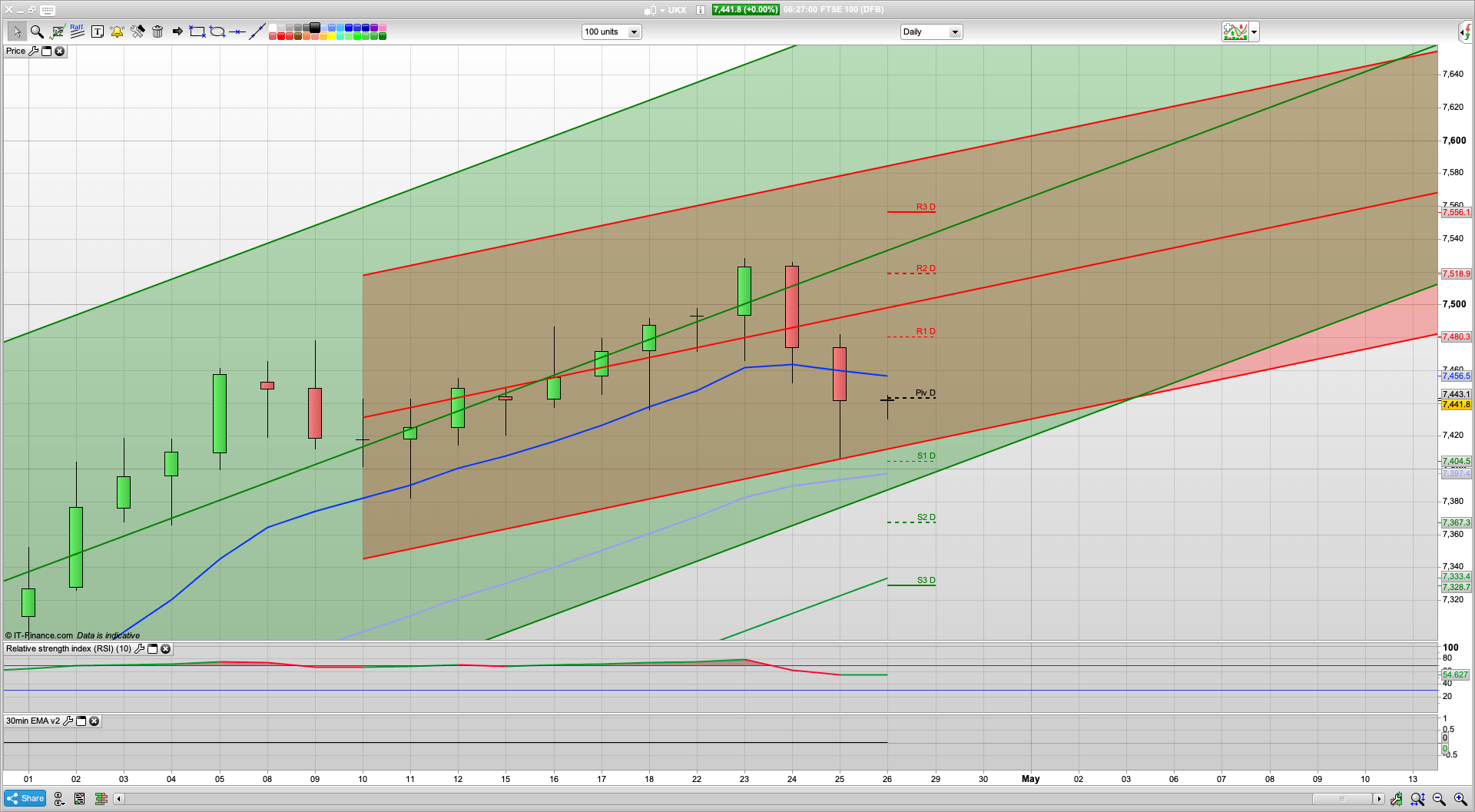This screenshot has width=1475, height=812.
Task: Select the horizontal line drawing tool
Action: (x=237, y=31)
